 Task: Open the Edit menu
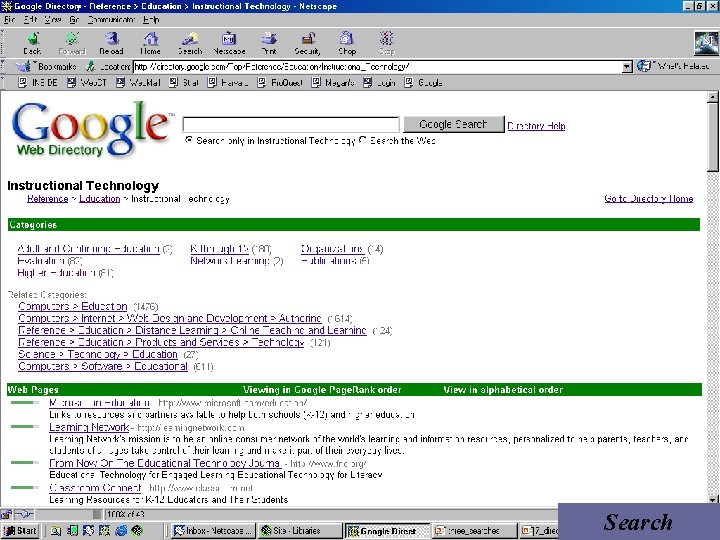[x=30, y=20]
